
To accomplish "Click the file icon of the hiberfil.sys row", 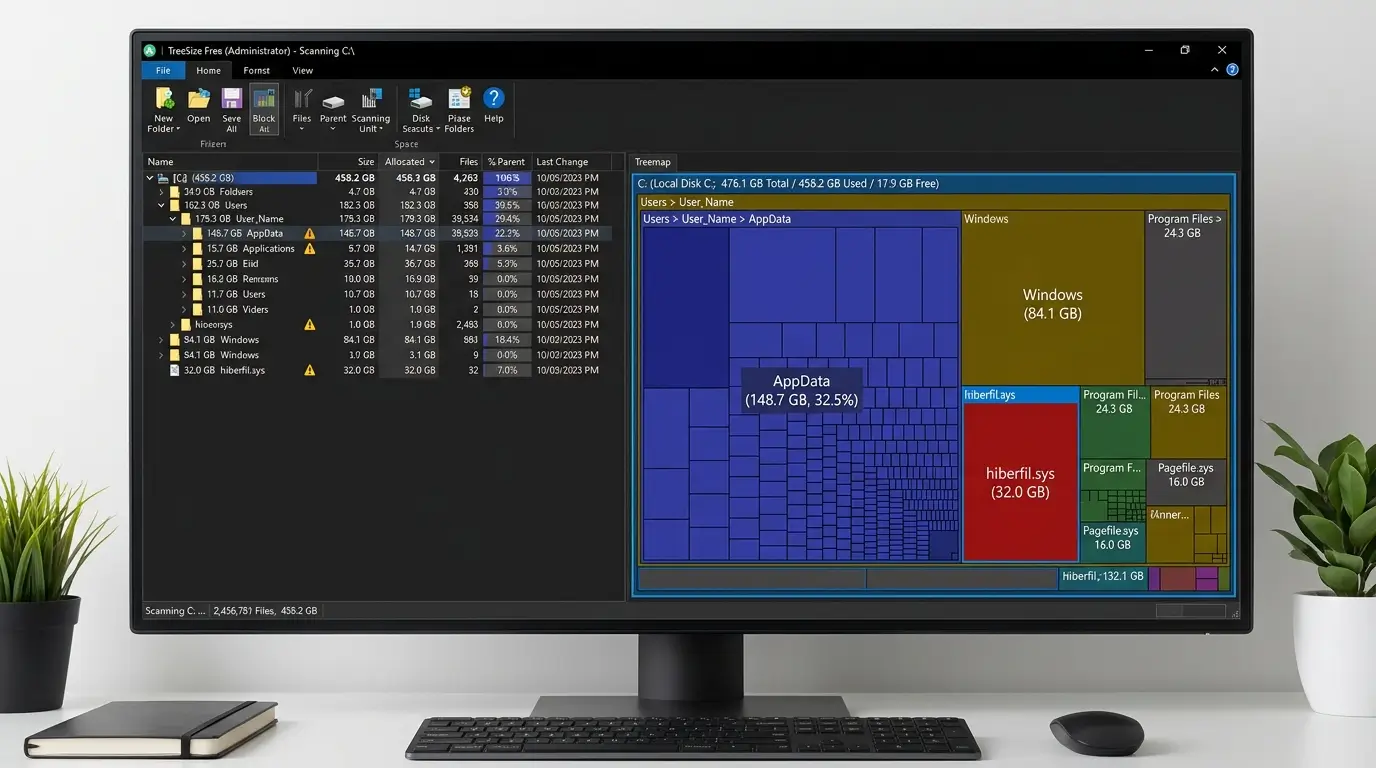I will pos(174,370).
